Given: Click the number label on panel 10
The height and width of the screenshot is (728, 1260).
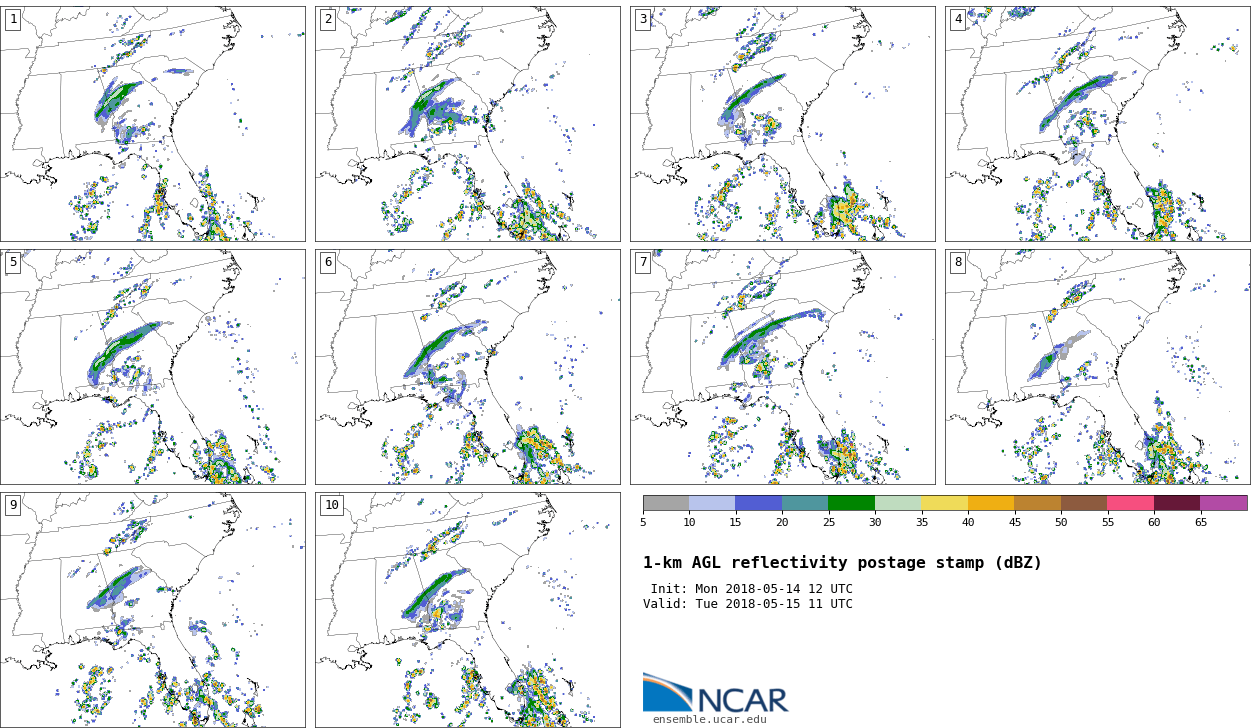Looking at the screenshot, I should pos(331,505).
